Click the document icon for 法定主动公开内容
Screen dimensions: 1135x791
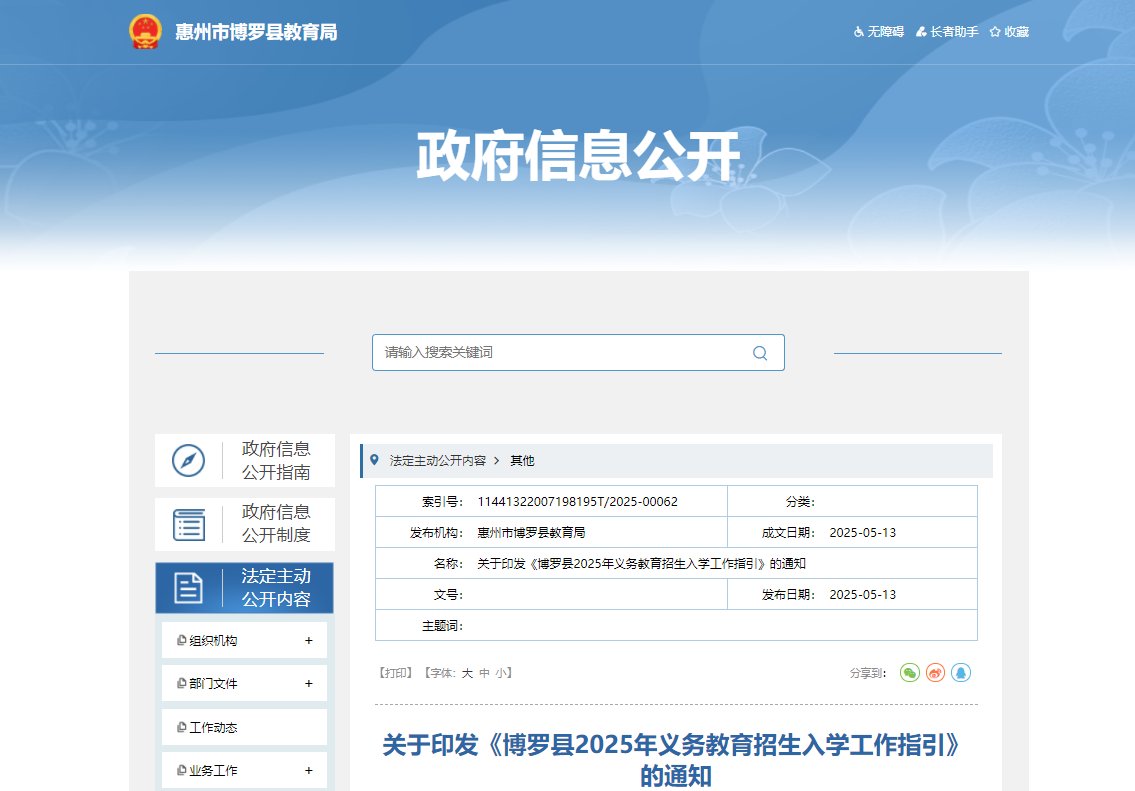click(x=188, y=588)
